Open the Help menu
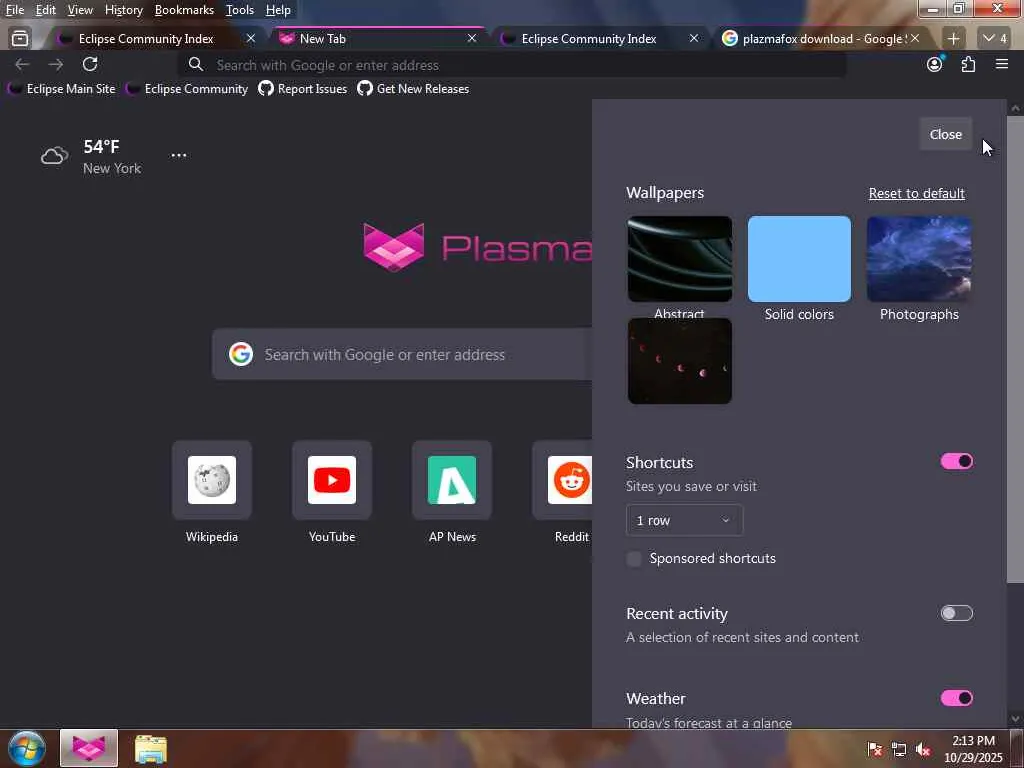Image resolution: width=1024 pixels, height=768 pixels. point(278,10)
